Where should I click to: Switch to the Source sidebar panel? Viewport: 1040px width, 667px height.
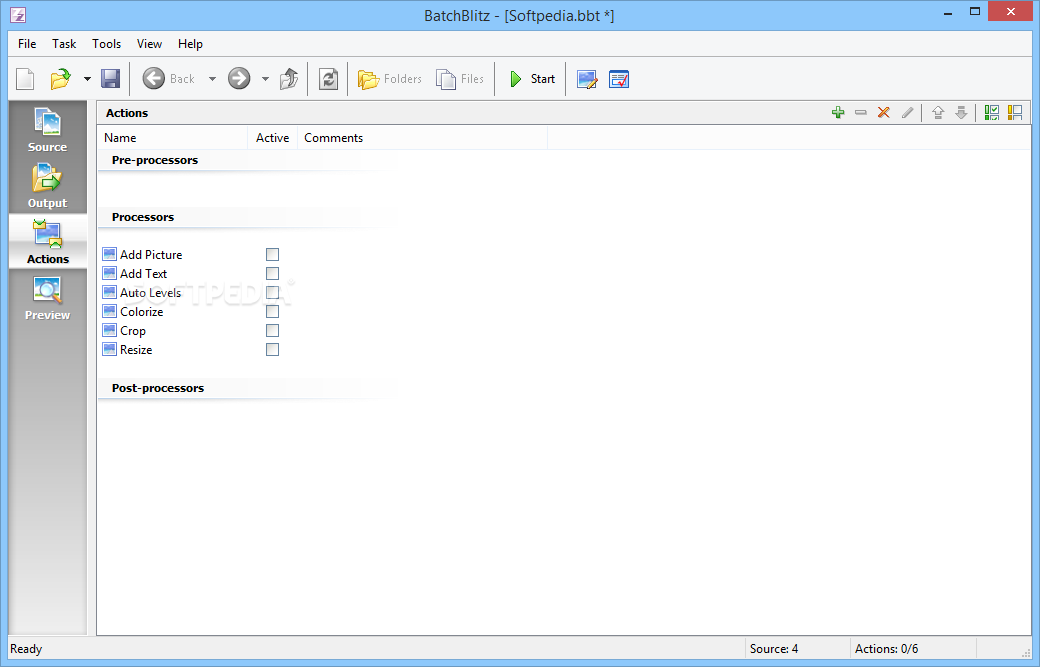48,130
